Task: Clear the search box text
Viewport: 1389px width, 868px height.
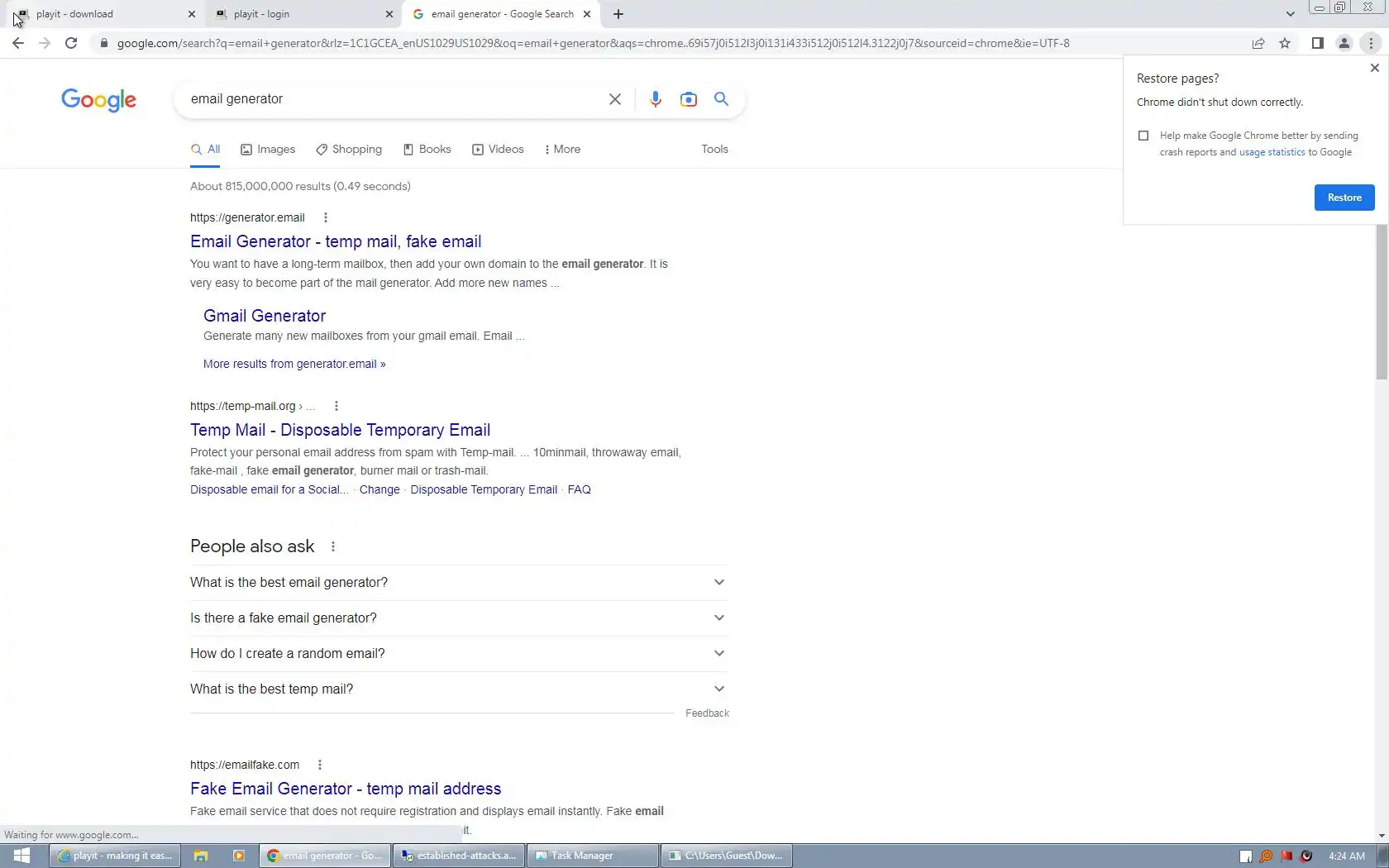Action: [615, 99]
